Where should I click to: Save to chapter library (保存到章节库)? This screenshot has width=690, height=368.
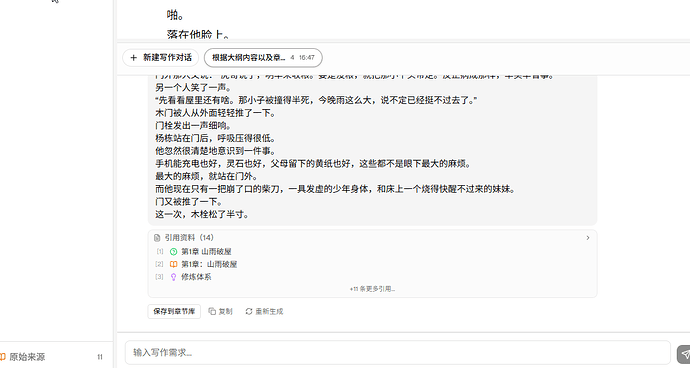pyautogui.click(x=174, y=311)
